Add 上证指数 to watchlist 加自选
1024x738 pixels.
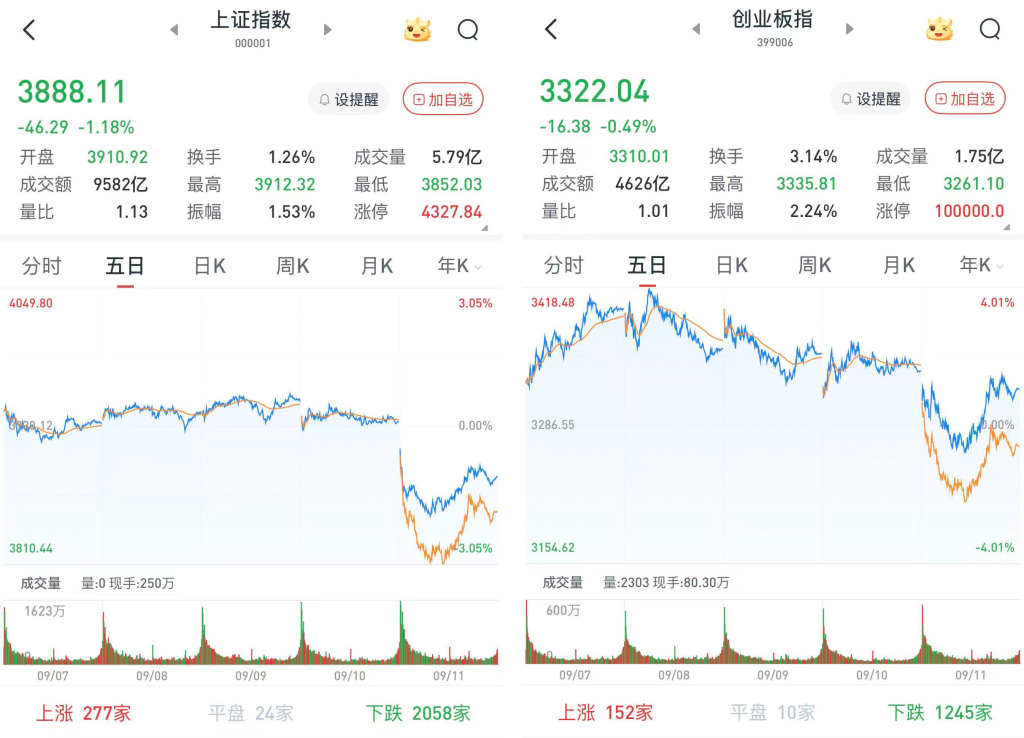443,99
